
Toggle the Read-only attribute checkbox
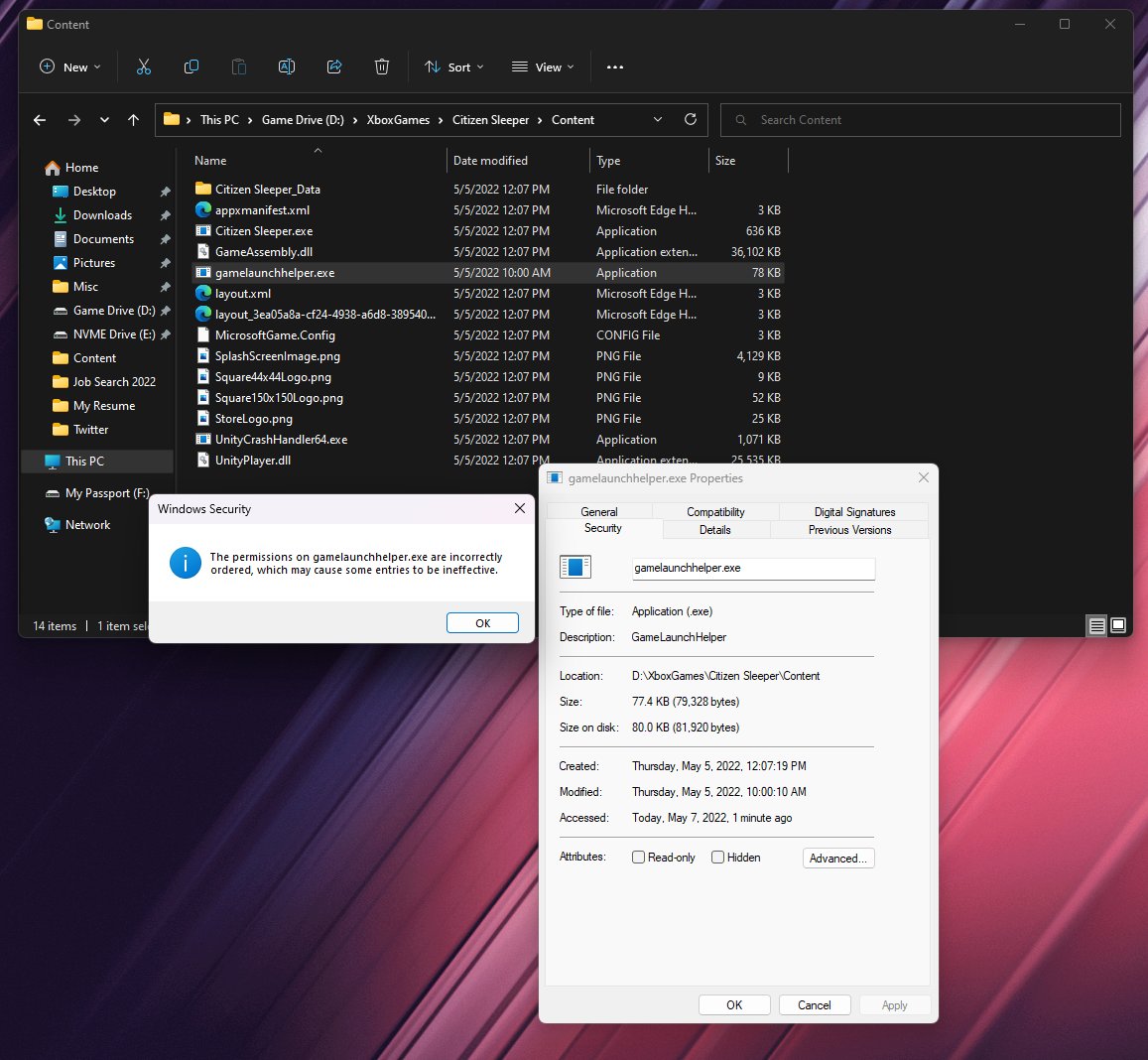(638, 858)
